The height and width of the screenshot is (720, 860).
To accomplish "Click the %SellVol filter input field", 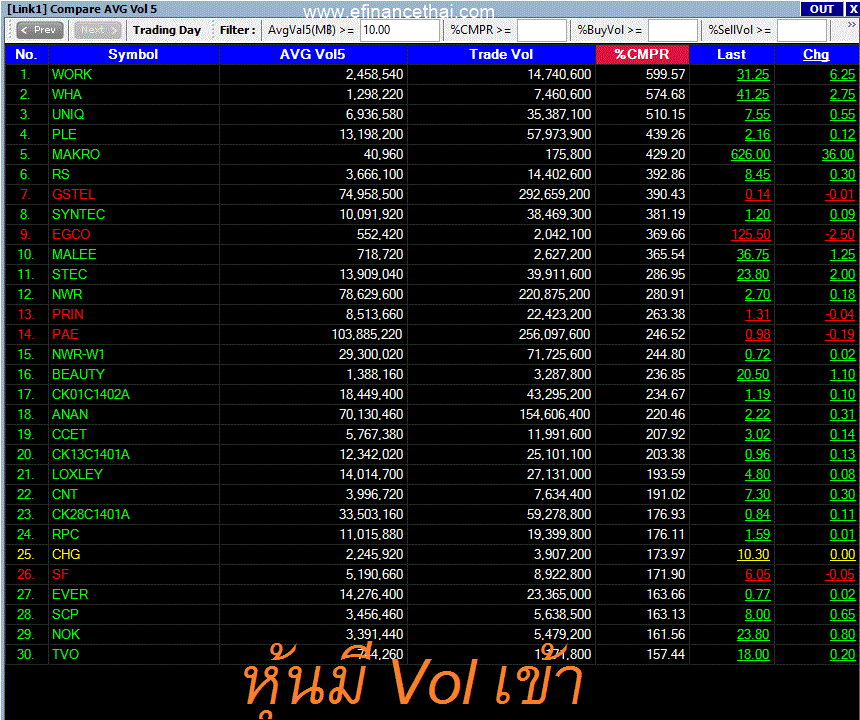I will (802, 30).
